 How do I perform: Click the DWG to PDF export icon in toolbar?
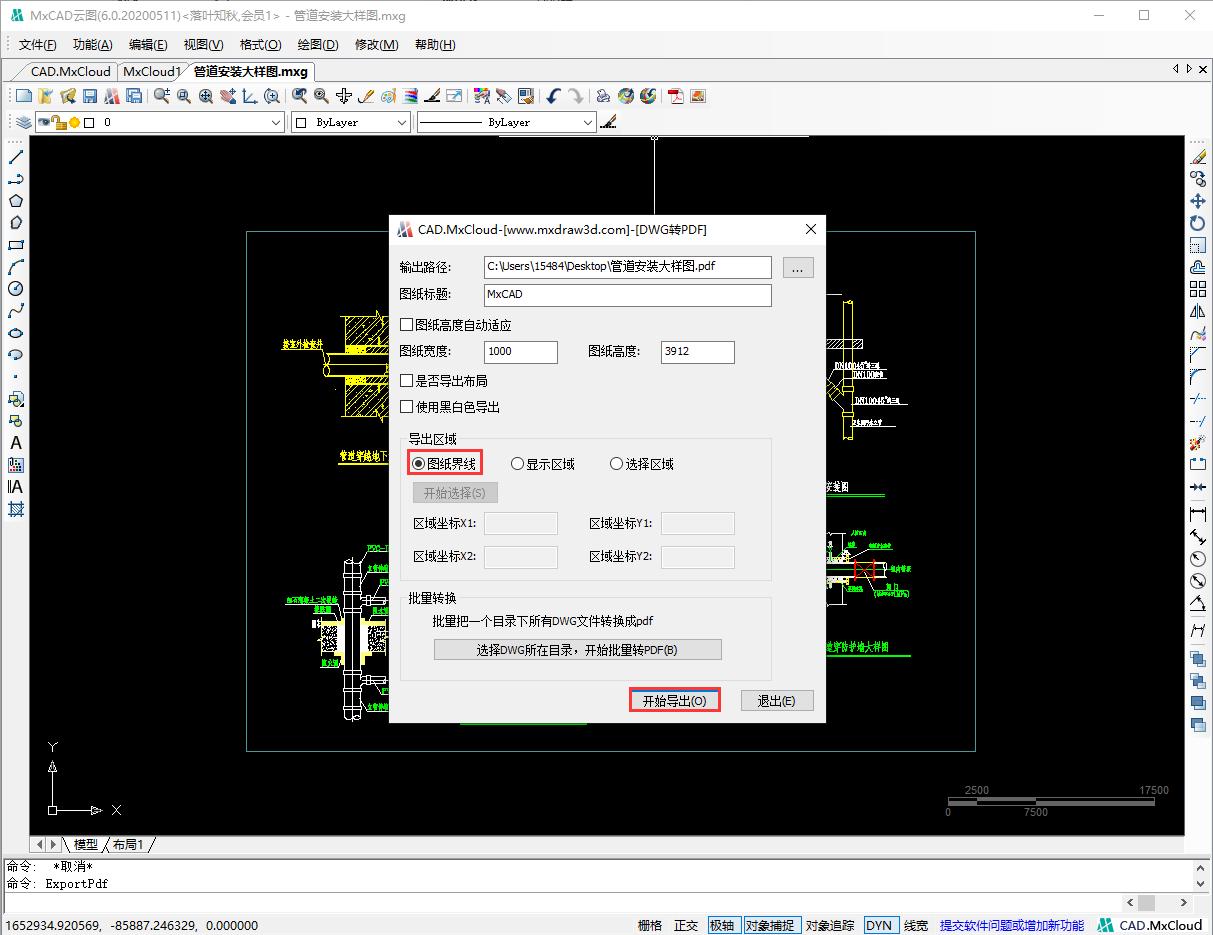click(x=676, y=96)
